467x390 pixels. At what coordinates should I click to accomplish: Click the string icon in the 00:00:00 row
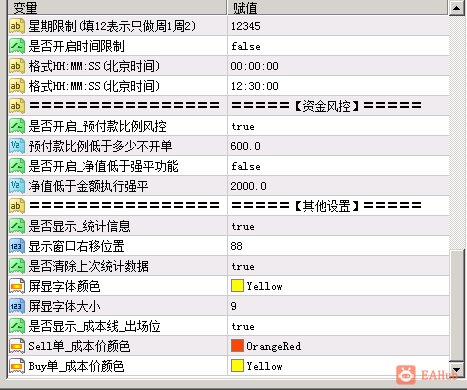tap(17, 66)
